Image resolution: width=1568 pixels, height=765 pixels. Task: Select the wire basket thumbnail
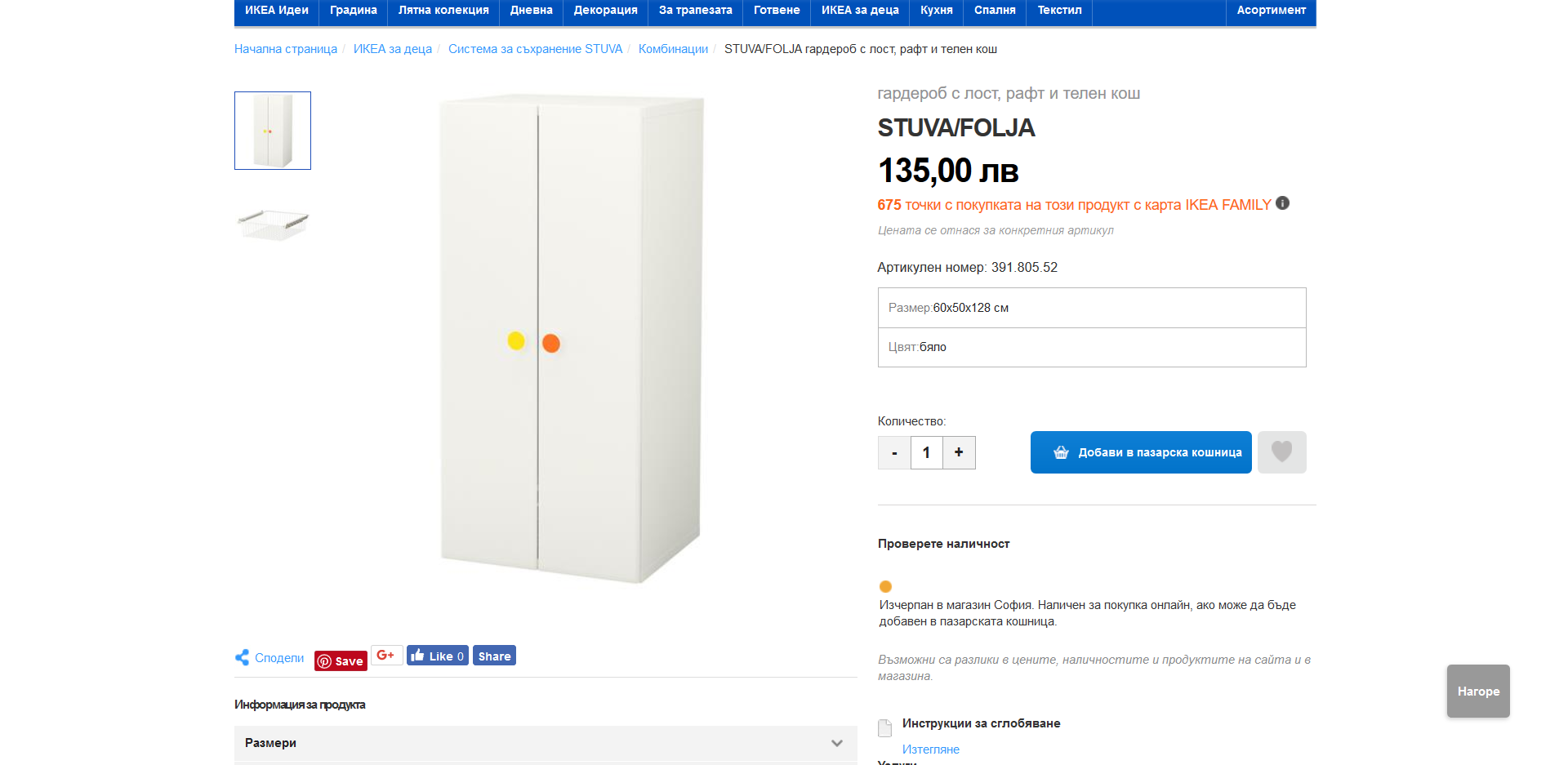tap(273, 223)
